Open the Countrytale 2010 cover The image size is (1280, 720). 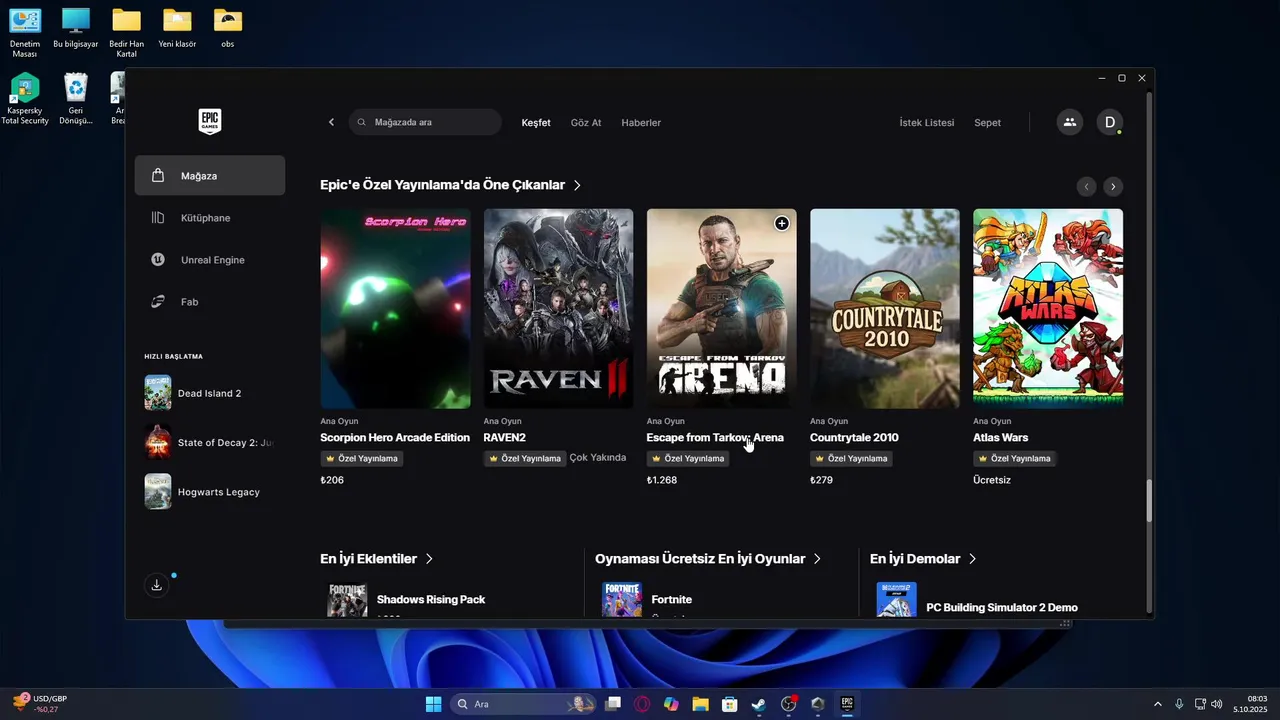[x=885, y=308]
